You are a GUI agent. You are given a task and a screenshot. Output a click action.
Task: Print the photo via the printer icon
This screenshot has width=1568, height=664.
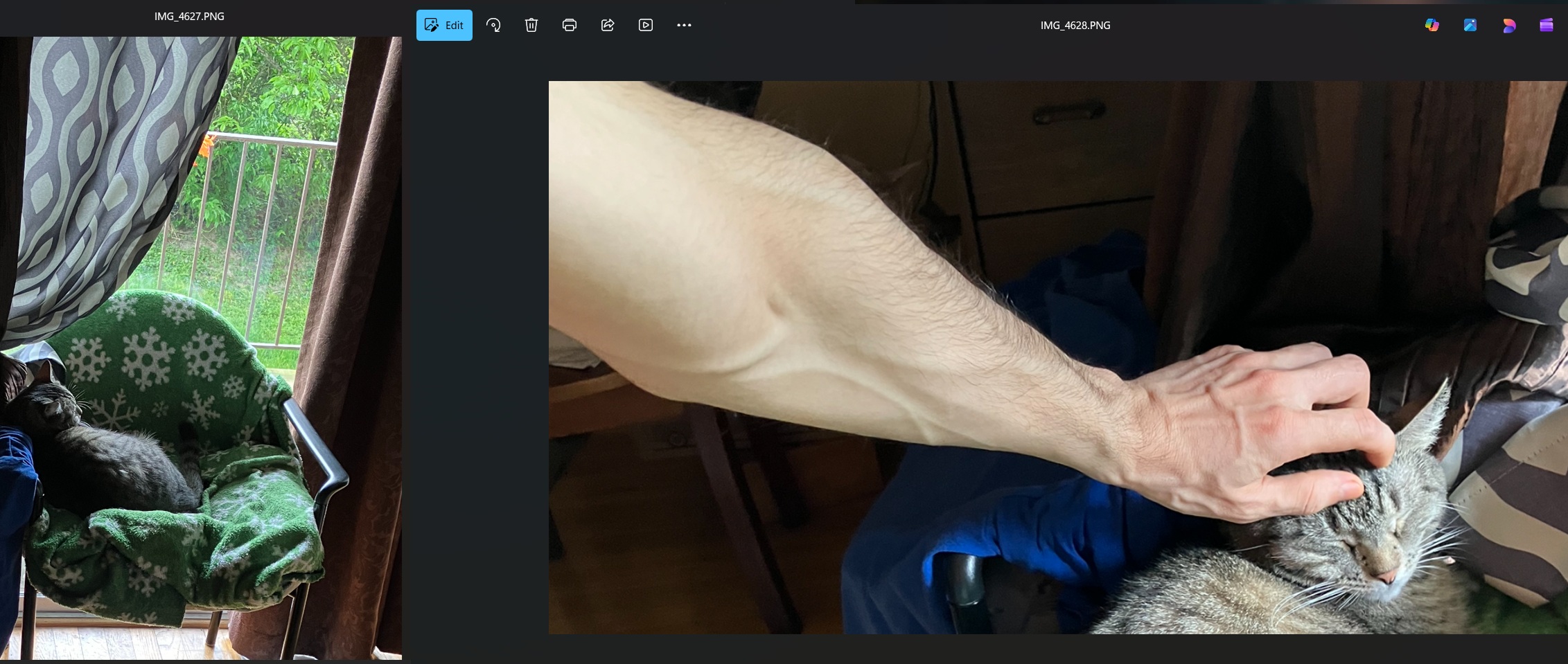[x=570, y=26]
